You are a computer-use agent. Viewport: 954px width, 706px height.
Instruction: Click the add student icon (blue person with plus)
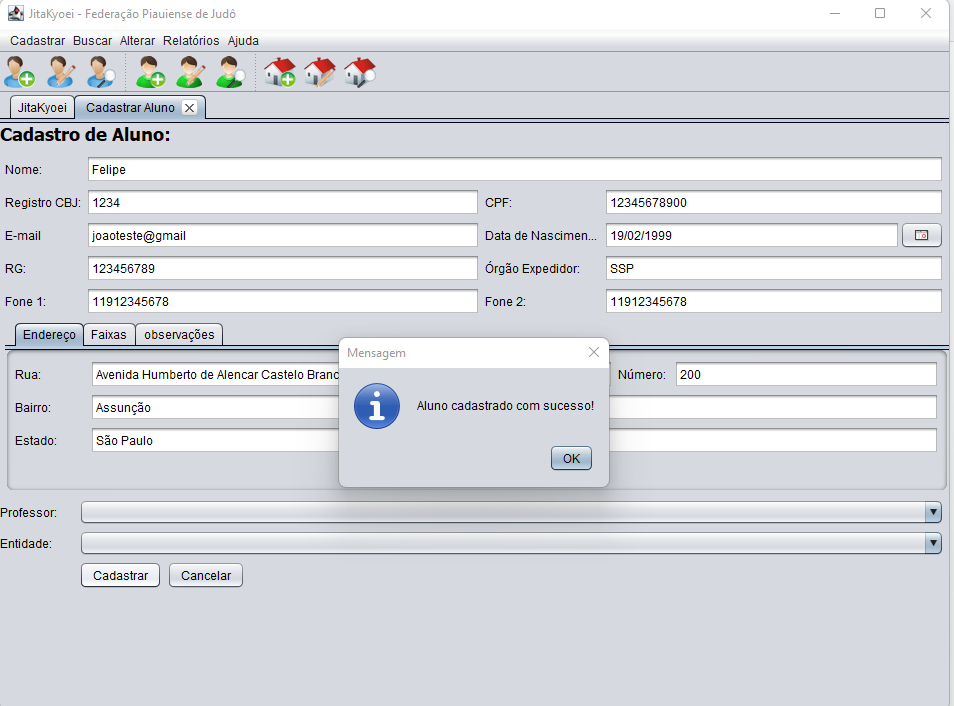click(19, 72)
